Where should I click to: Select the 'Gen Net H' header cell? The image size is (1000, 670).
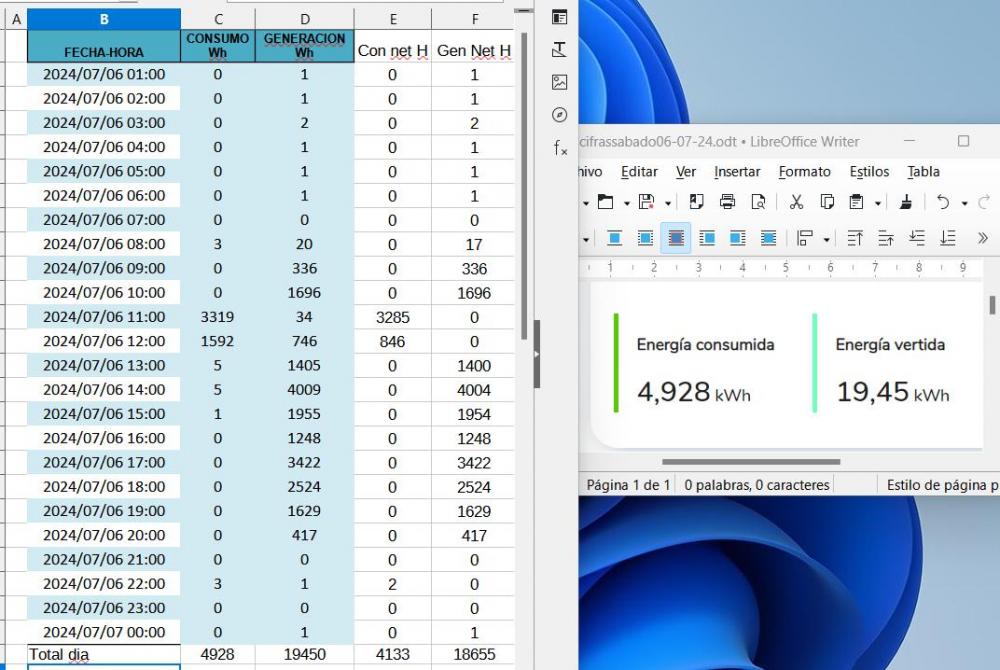(474, 46)
